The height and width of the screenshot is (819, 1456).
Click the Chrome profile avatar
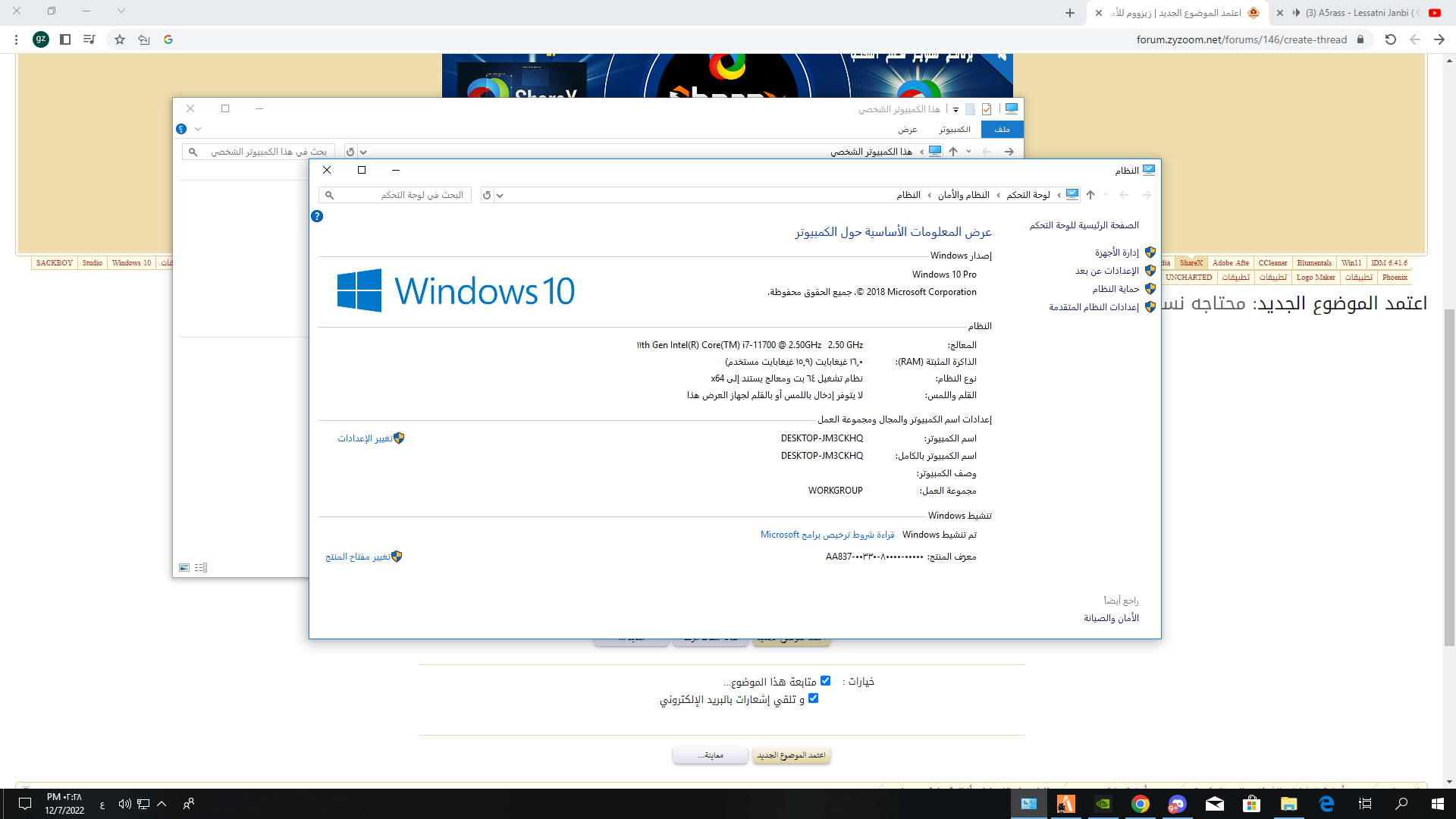(x=41, y=39)
